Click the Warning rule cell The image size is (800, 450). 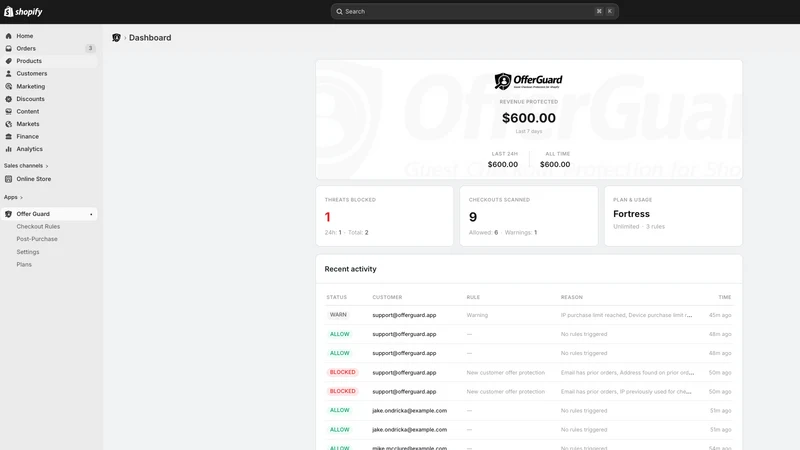[x=477, y=315]
